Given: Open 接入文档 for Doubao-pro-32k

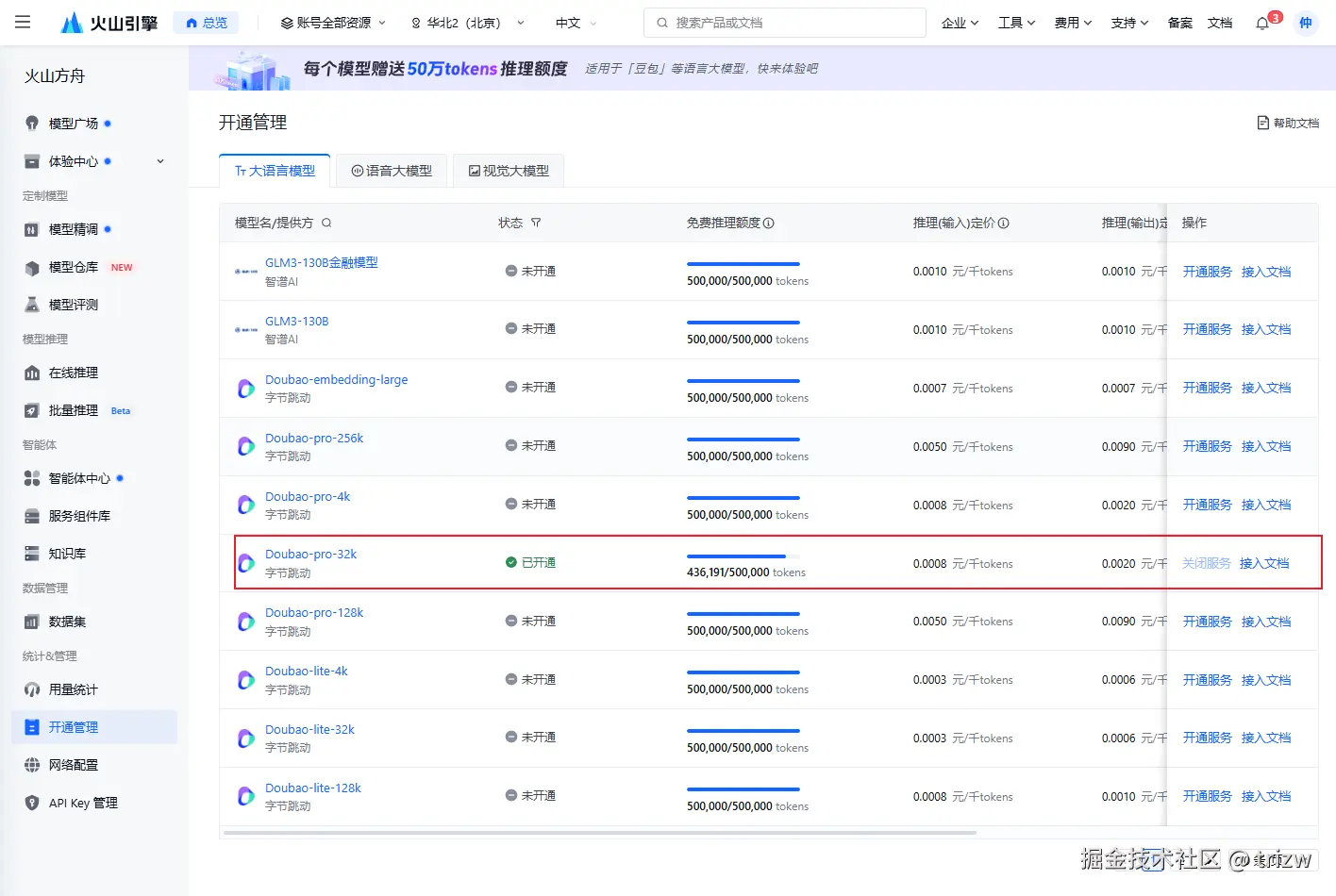Looking at the screenshot, I should [1264, 563].
